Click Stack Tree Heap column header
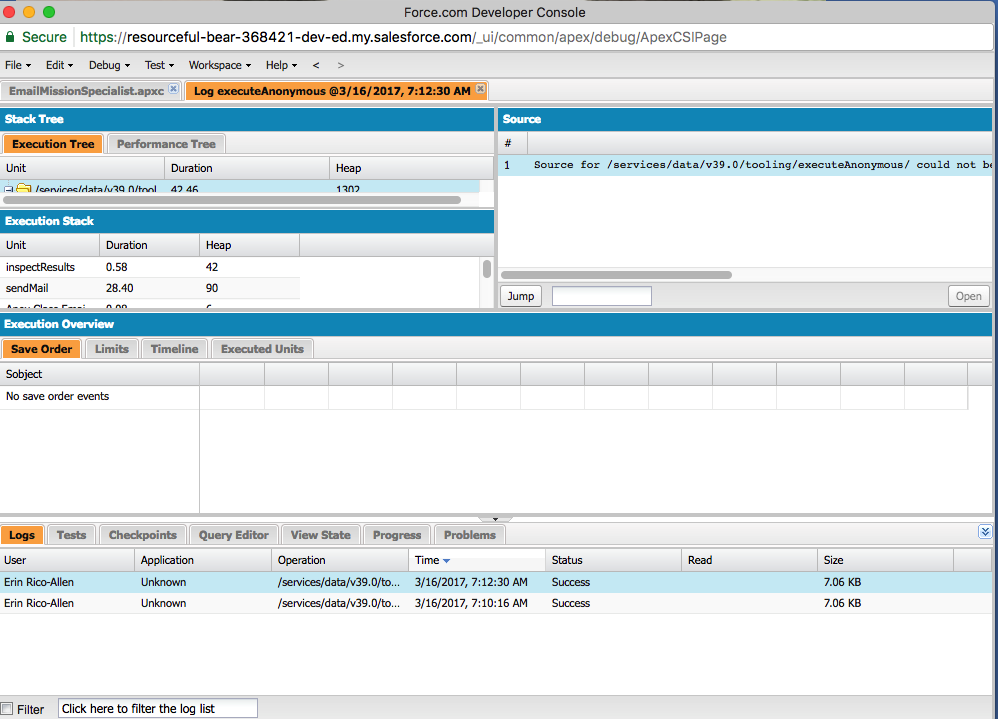 411,168
